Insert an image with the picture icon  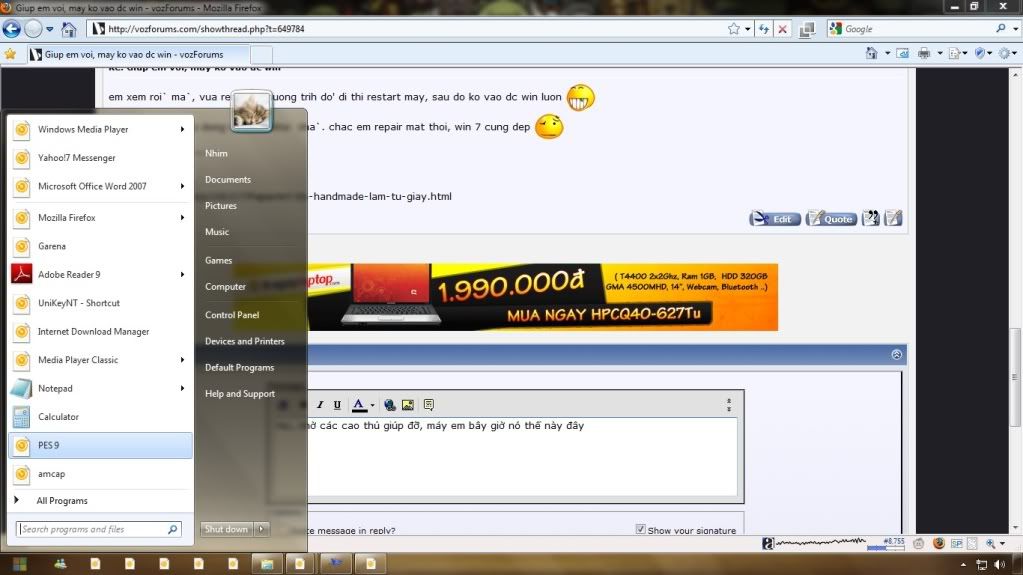(408, 405)
